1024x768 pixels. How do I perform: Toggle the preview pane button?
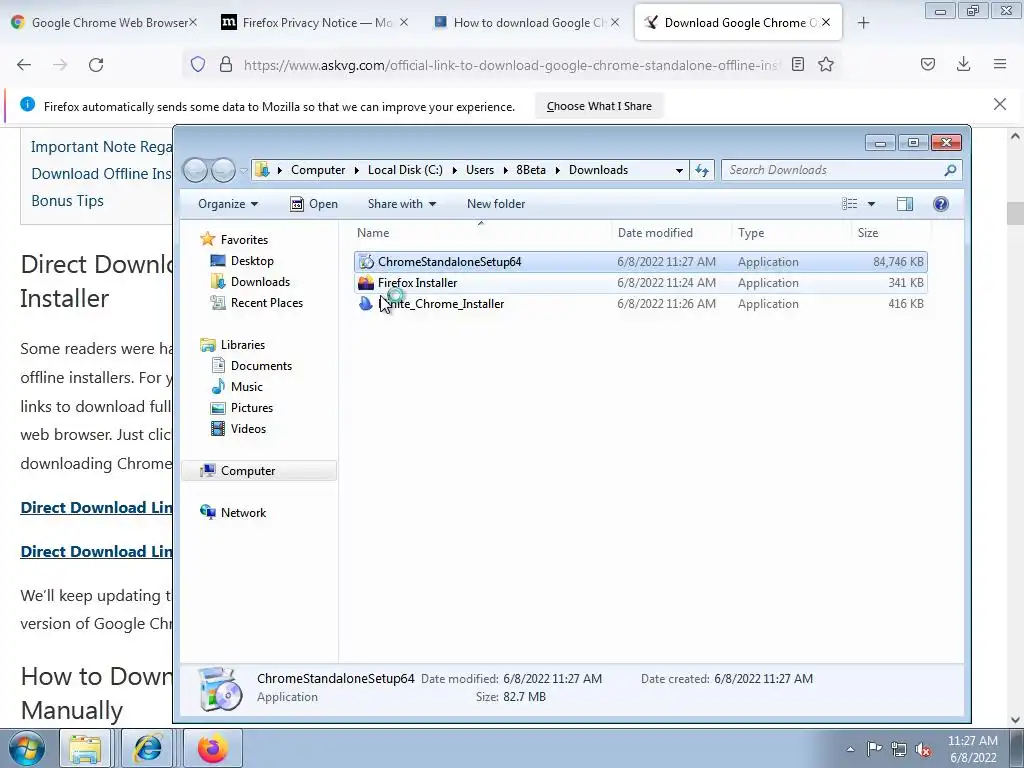pyautogui.click(x=904, y=204)
